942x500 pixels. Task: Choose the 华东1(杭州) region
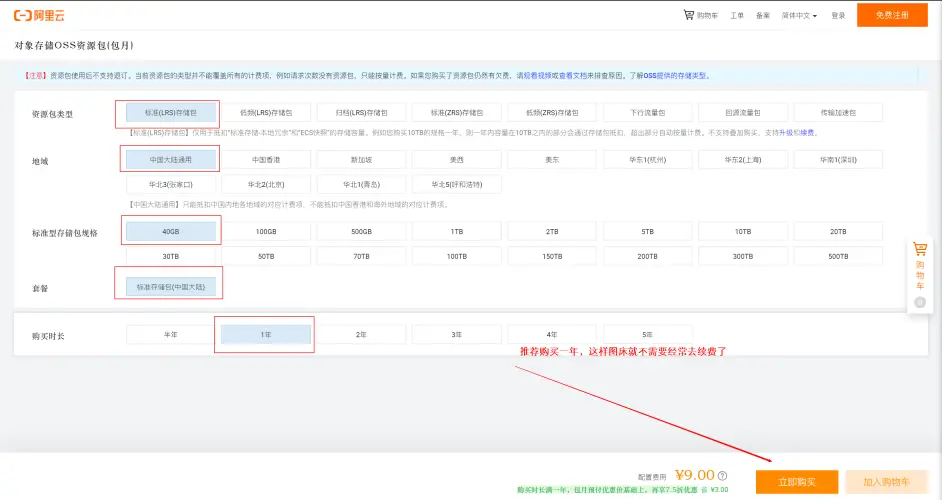pos(648,160)
